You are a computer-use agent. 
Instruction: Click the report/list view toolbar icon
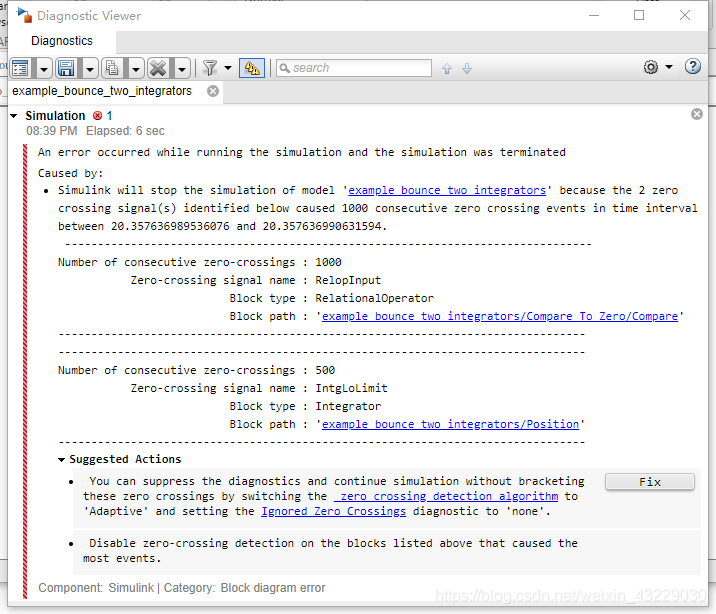pos(21,68)
